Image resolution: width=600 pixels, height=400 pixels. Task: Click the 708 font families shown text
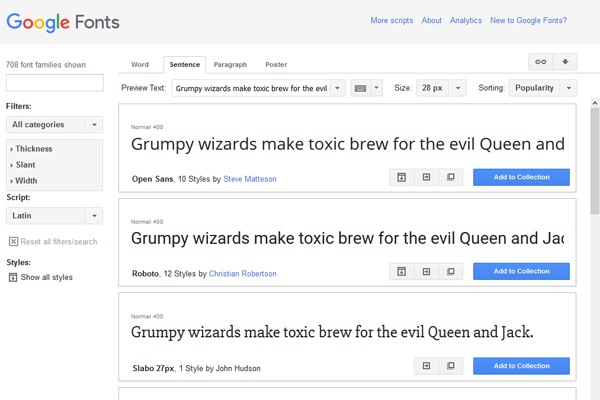46,65
